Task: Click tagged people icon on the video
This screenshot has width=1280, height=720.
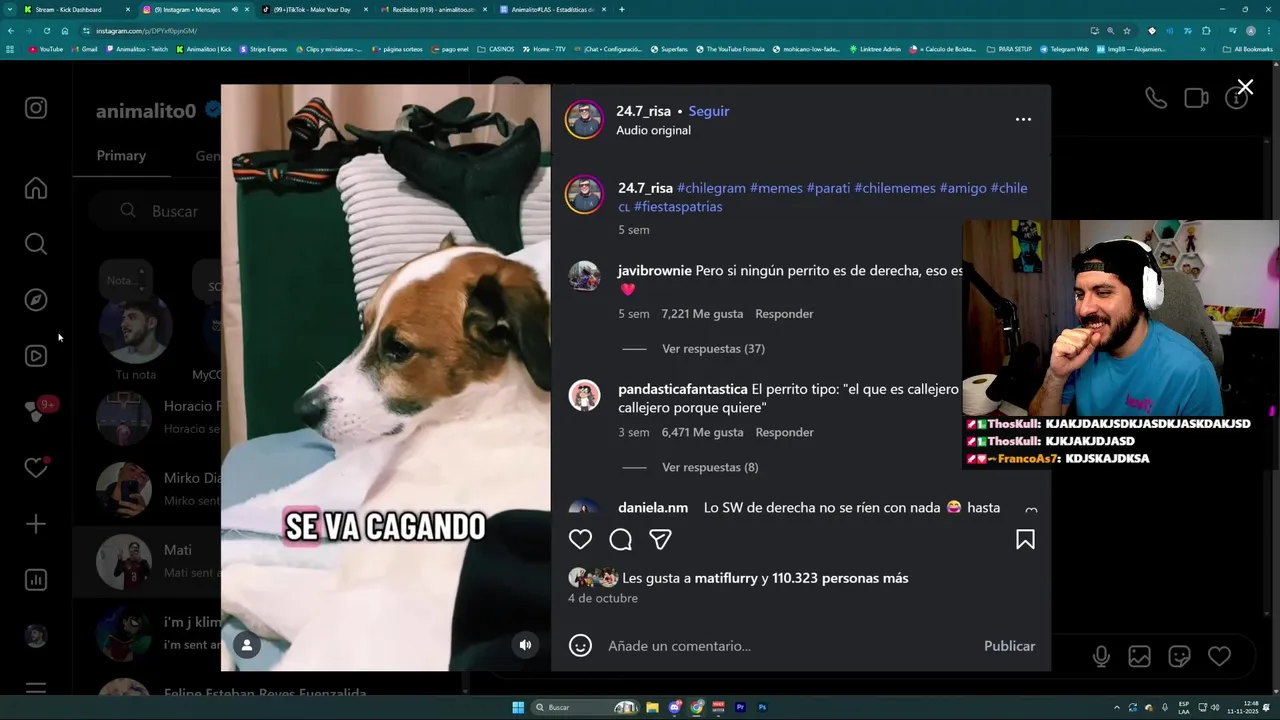Action: coord(246,645)
